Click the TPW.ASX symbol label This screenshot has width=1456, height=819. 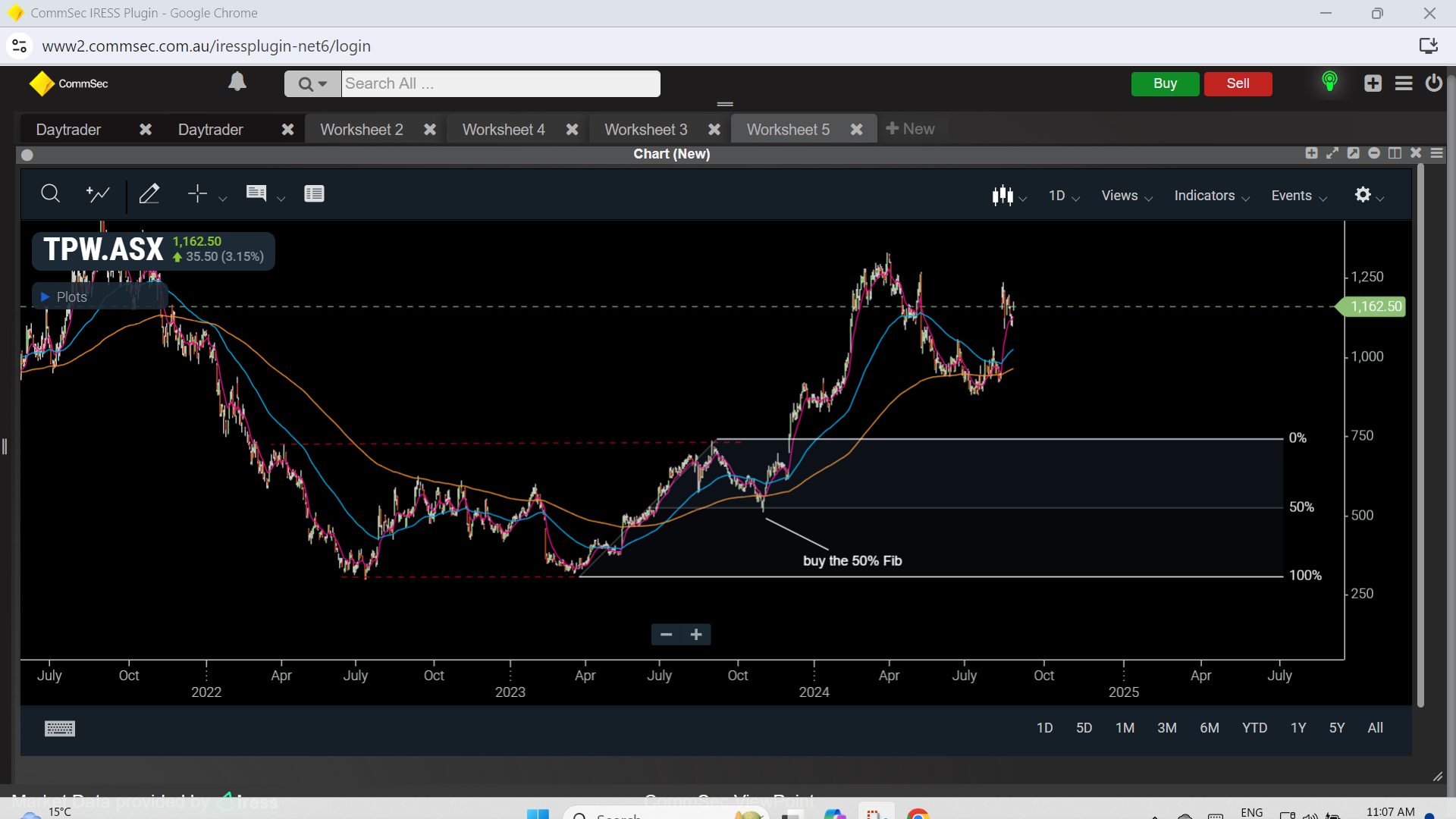pos(103,249)
